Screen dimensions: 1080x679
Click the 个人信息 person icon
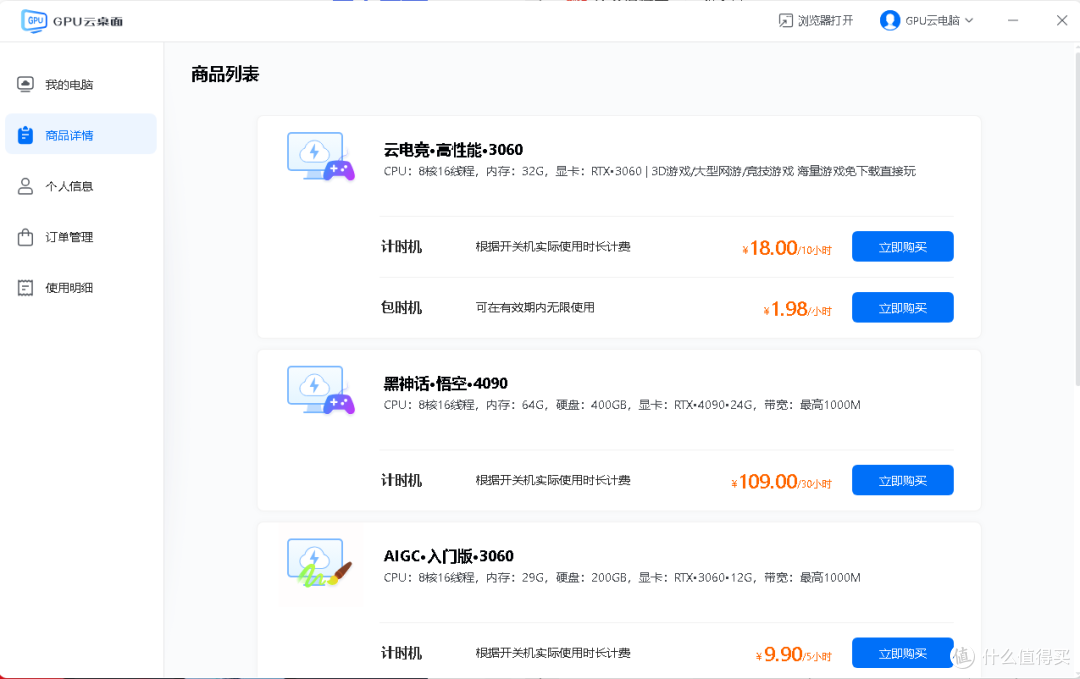[25, 186]
